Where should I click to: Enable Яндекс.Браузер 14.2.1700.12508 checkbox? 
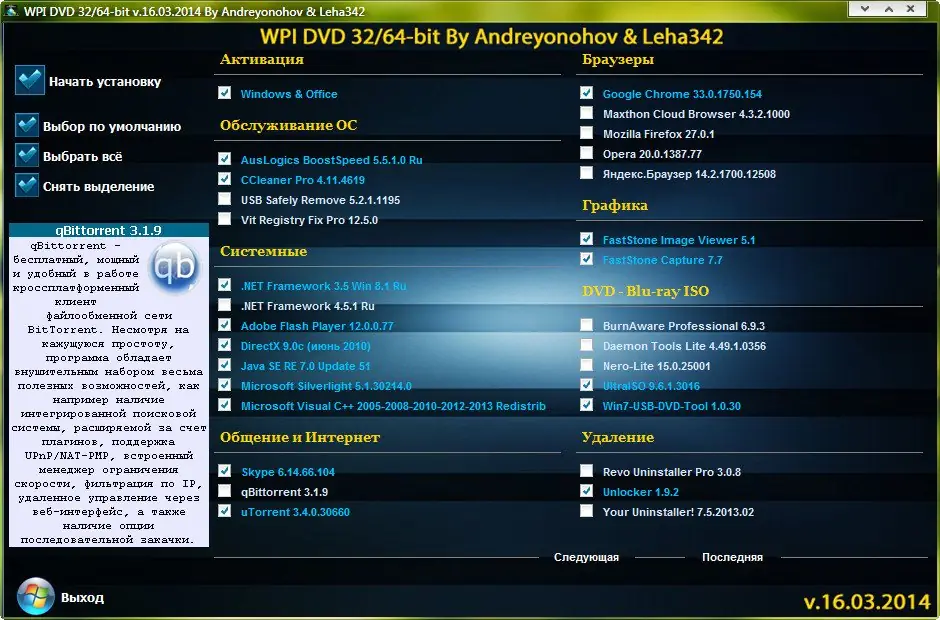(x=587, y=173)
